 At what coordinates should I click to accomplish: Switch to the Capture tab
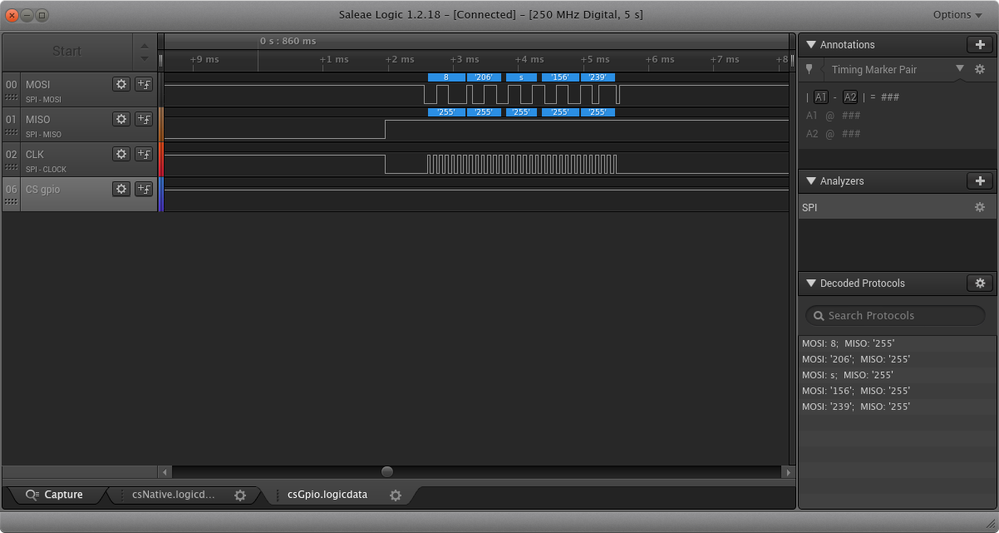(55, 494)
